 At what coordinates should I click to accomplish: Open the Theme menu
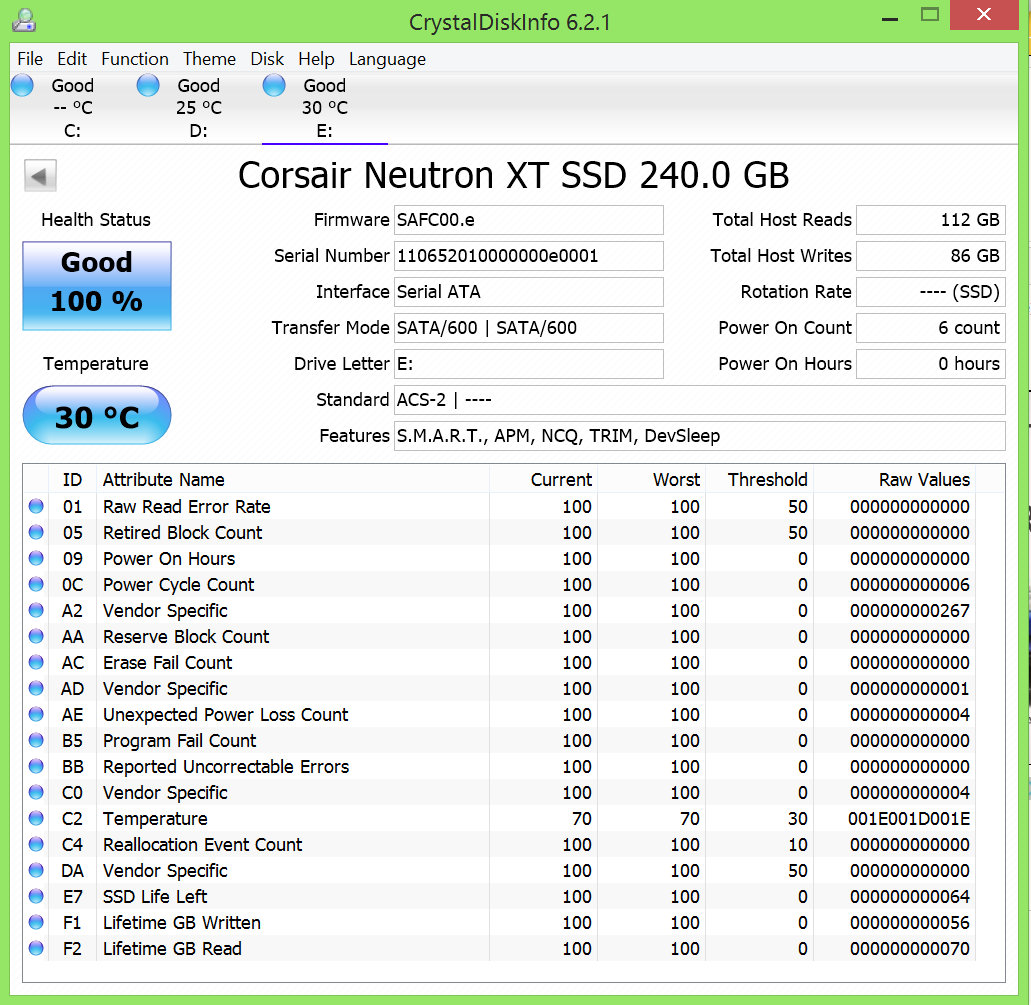209,59
